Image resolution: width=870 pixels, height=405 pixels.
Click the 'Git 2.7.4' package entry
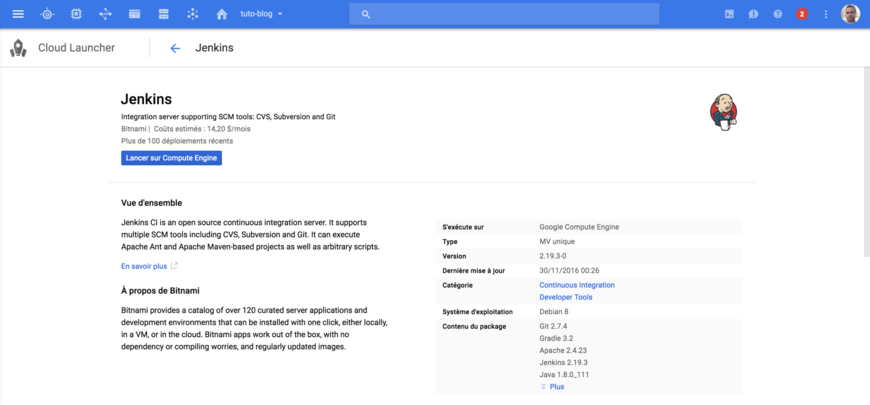(555, 326)
